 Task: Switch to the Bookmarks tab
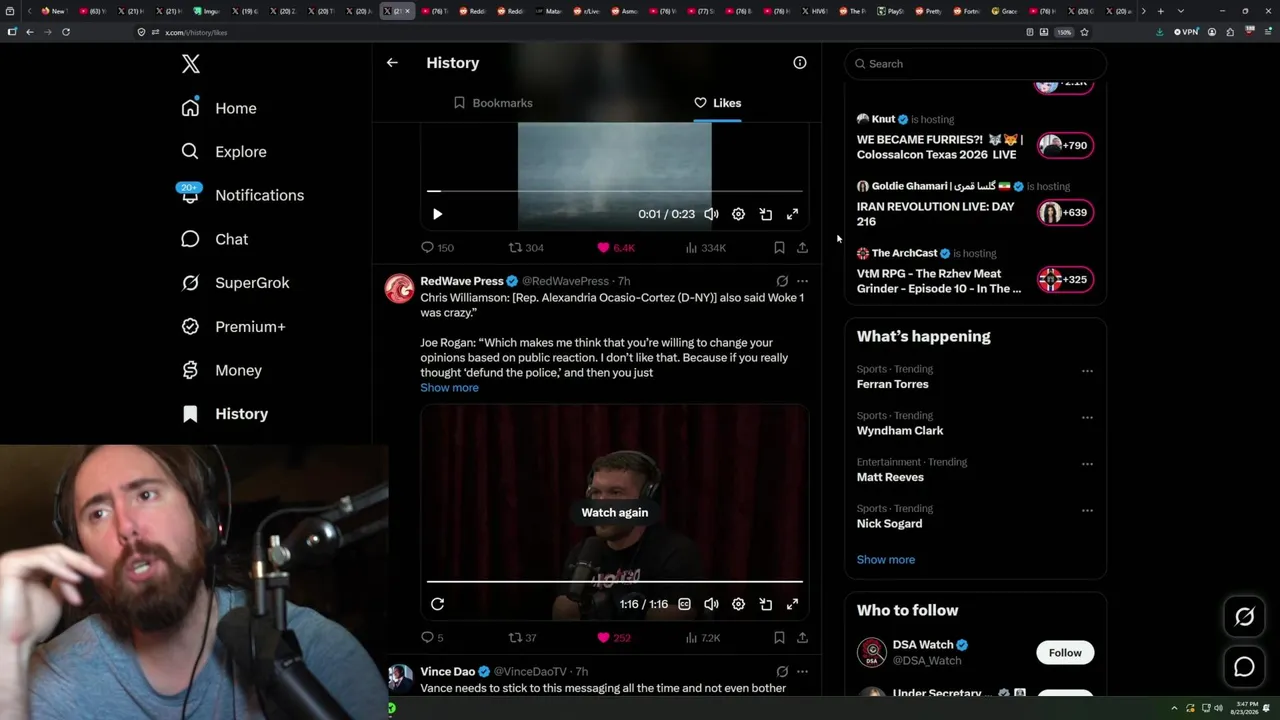tap(493, 103)
